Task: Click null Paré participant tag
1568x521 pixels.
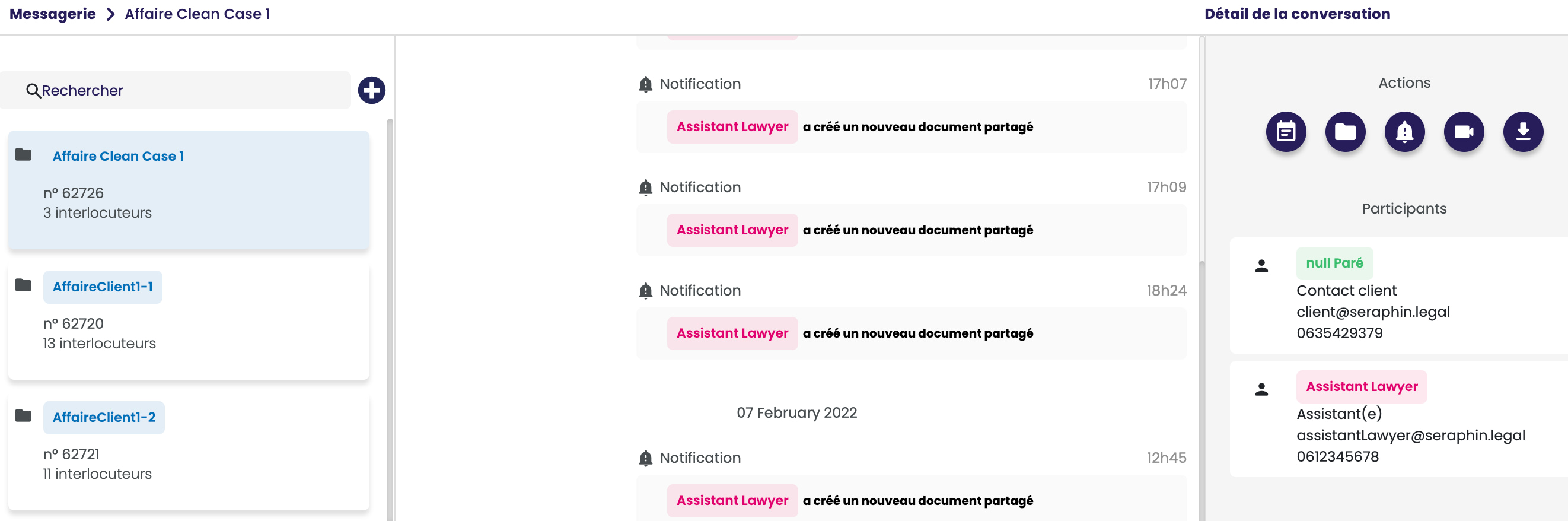Action: pos(1334,263)
